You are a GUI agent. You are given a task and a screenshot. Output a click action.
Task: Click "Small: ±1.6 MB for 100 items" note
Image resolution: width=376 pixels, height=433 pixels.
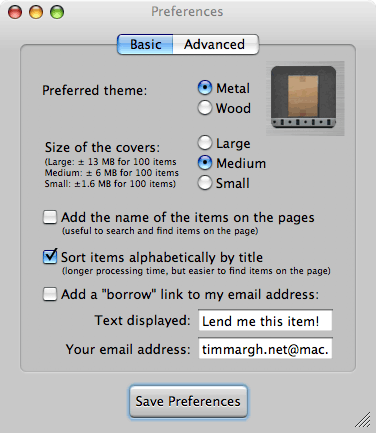coord(110,184)
